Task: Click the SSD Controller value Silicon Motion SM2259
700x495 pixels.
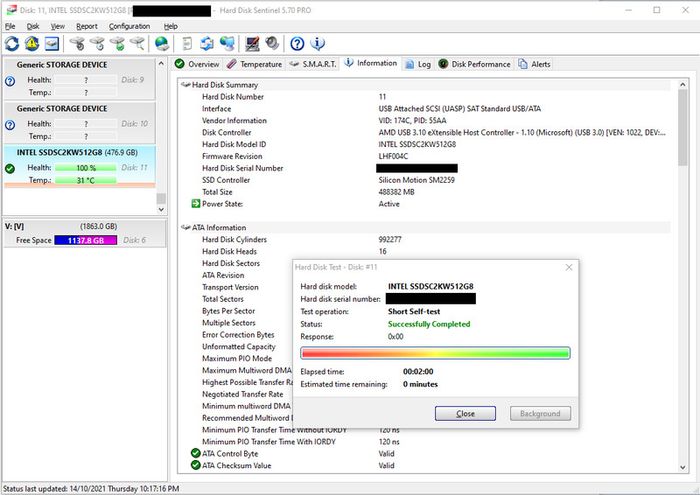Action: pyautogui.click(x=417, y=180)
